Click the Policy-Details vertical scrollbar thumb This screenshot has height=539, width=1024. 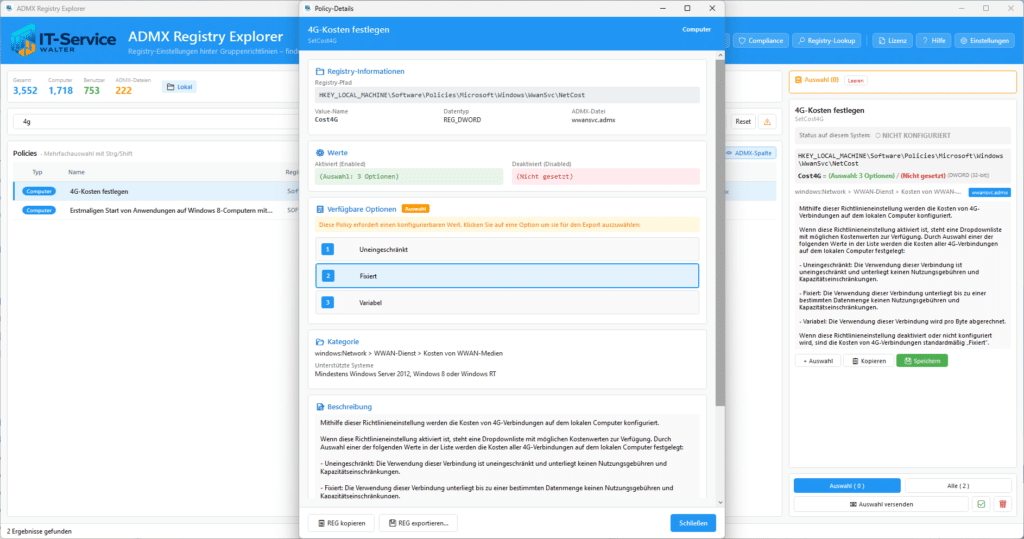point(720,232)
